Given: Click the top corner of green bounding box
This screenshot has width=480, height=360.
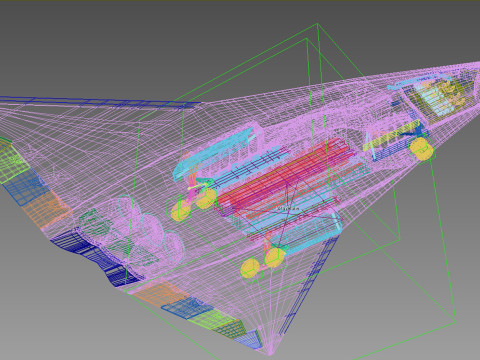Looking at the screenshot, I should (317, 24).
